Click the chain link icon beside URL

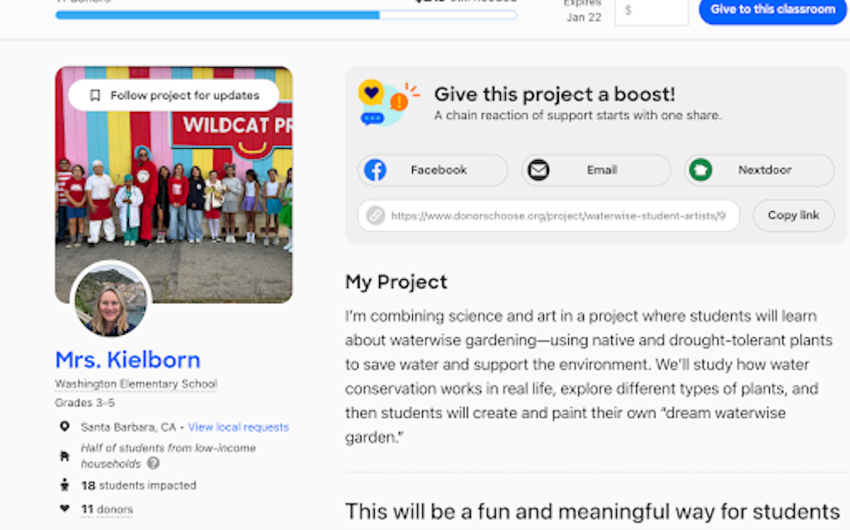click(x=375, y=215)
